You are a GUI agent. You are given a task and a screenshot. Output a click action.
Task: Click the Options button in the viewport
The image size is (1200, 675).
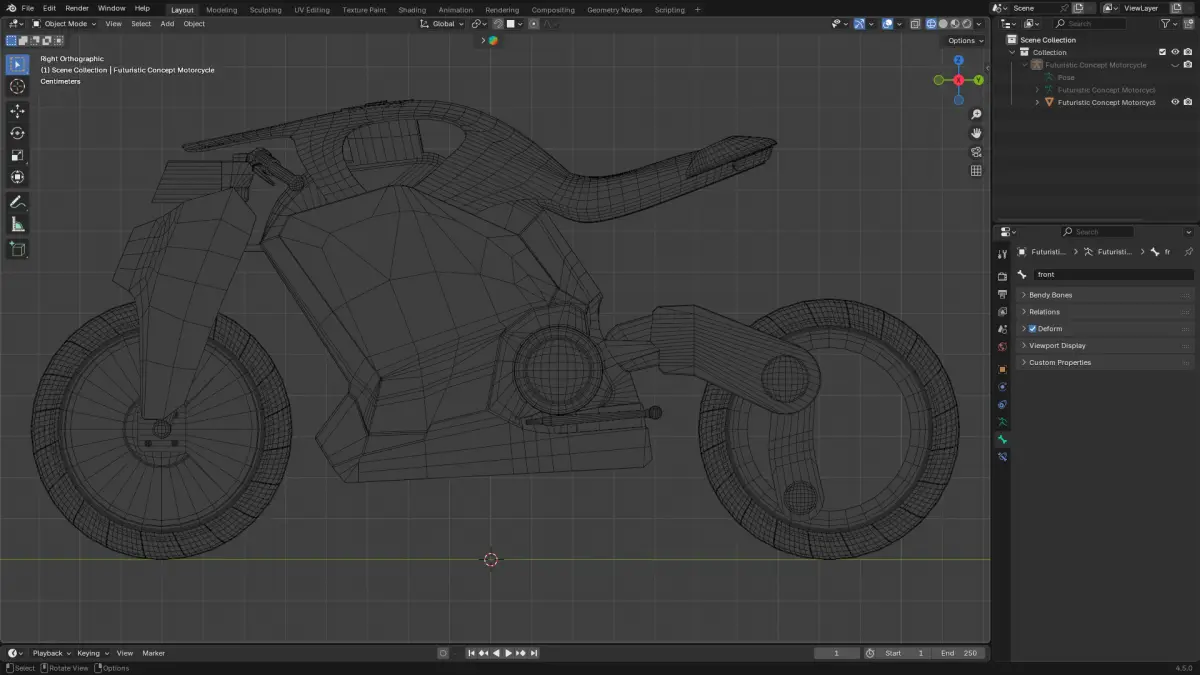[x=964, y=41]
